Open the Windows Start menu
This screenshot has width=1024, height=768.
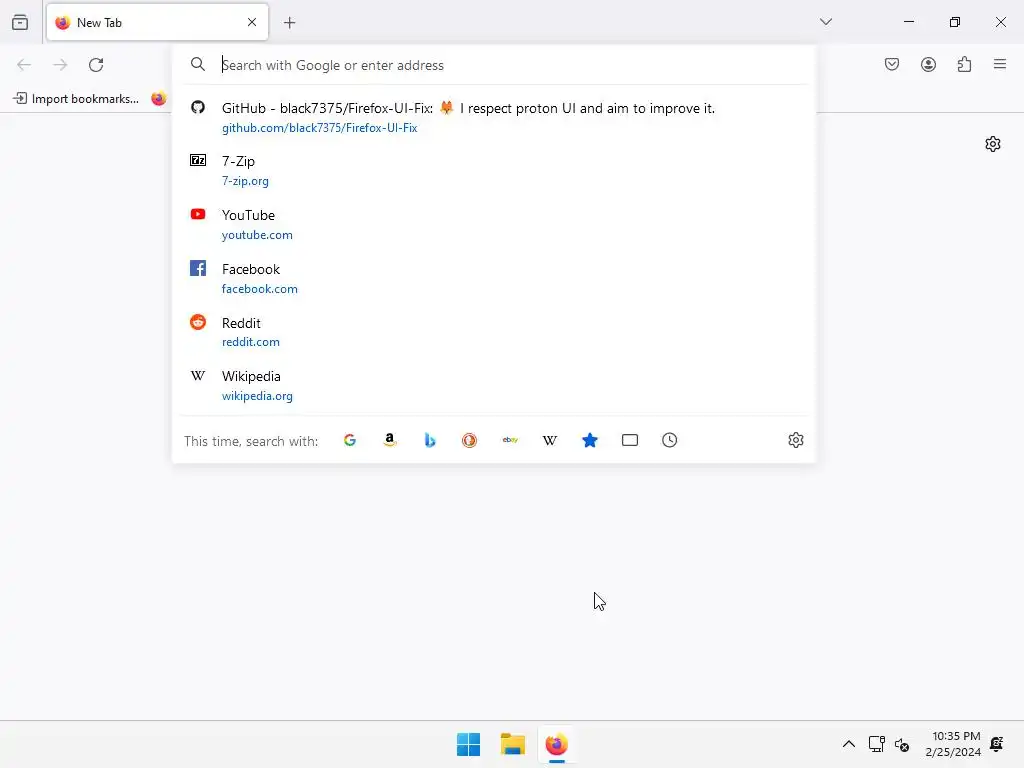pyautogui.click(x=468, y=744)
